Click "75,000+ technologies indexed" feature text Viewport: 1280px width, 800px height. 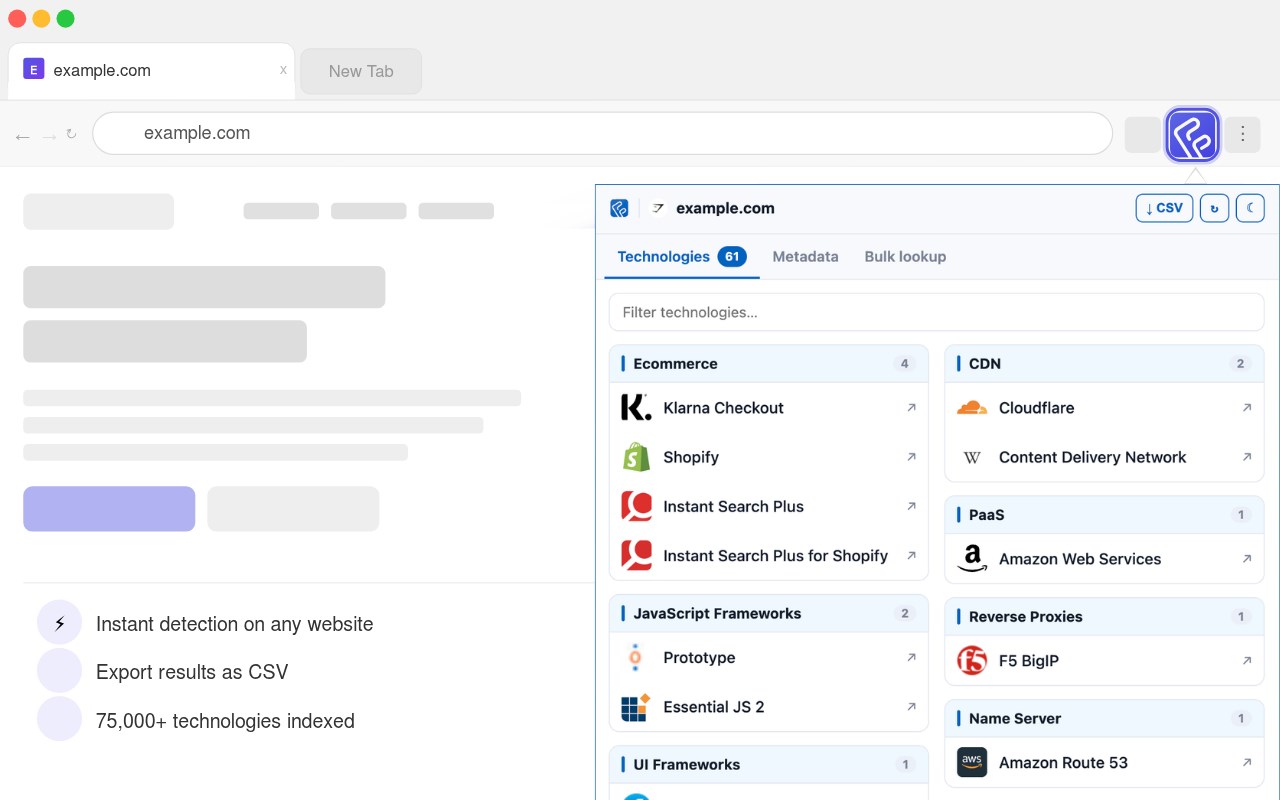(x=225, y=721)
